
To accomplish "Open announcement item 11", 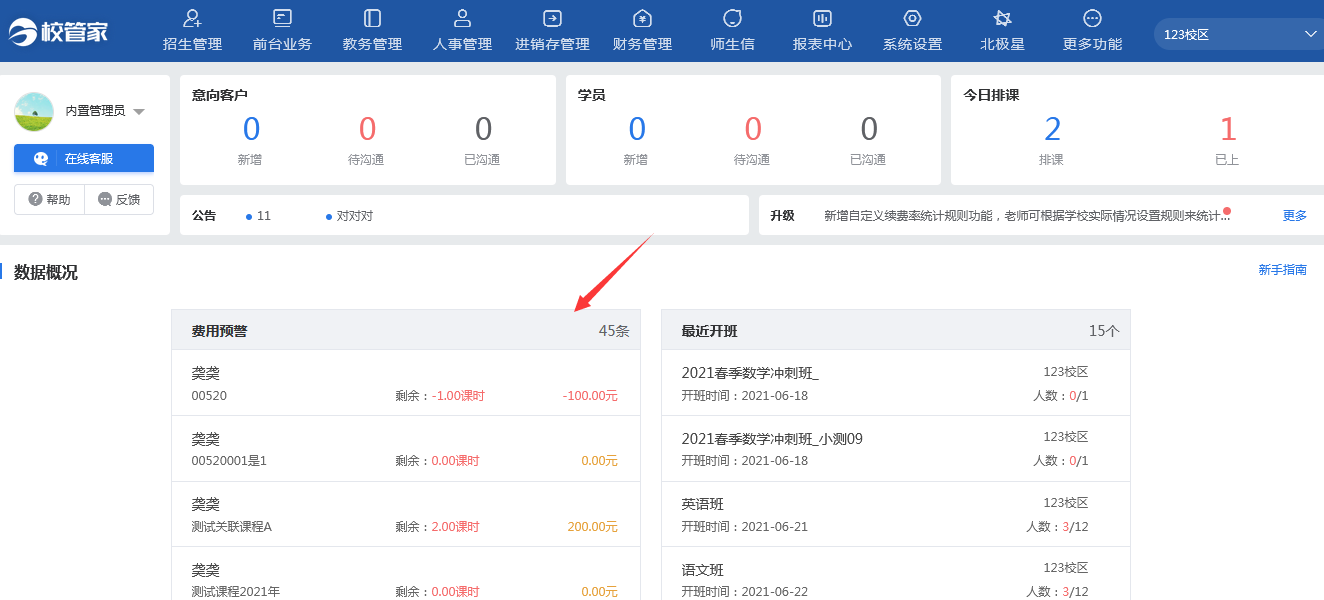I will point(258,215).
